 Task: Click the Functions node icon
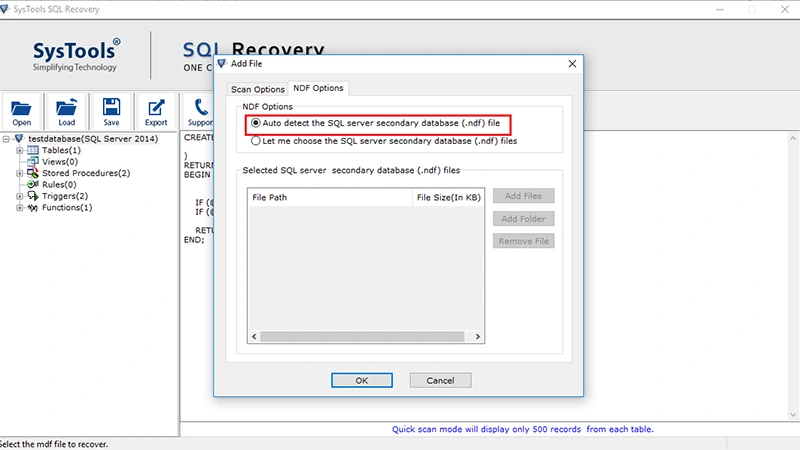coord(33,208)
